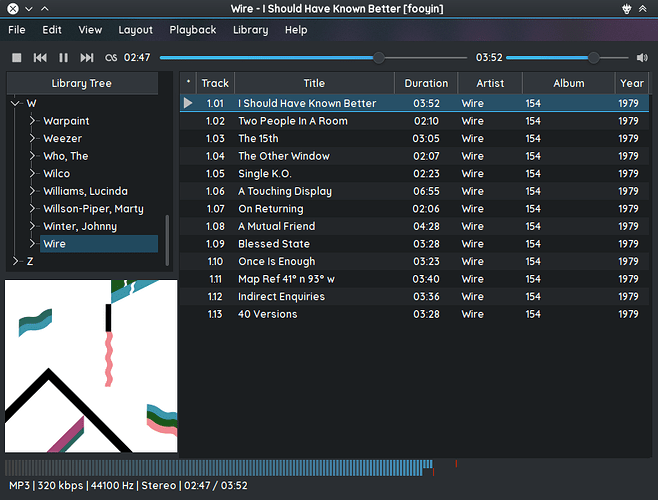Sort playlist by Title column header

(x=314, y=83)
